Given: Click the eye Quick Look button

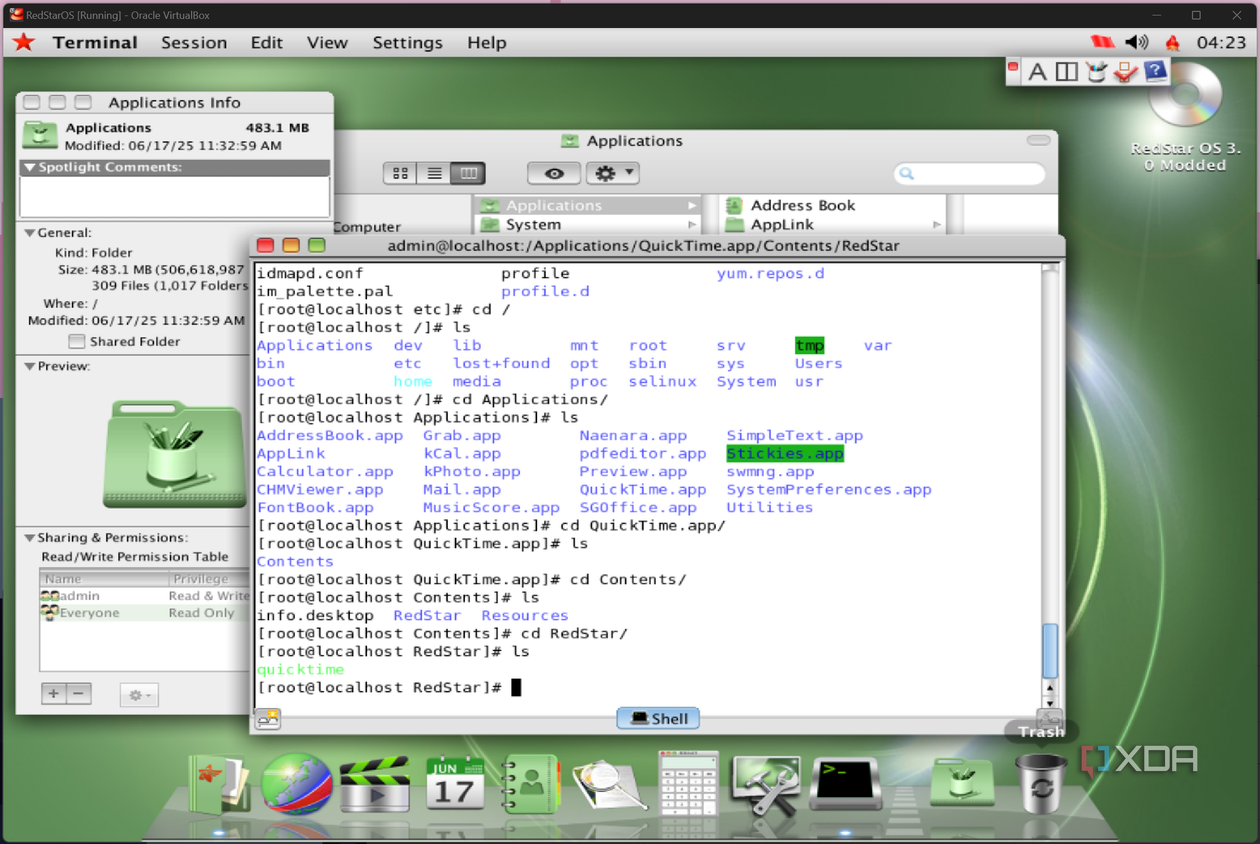Looking at the screenshot, I should pos(553,173).
